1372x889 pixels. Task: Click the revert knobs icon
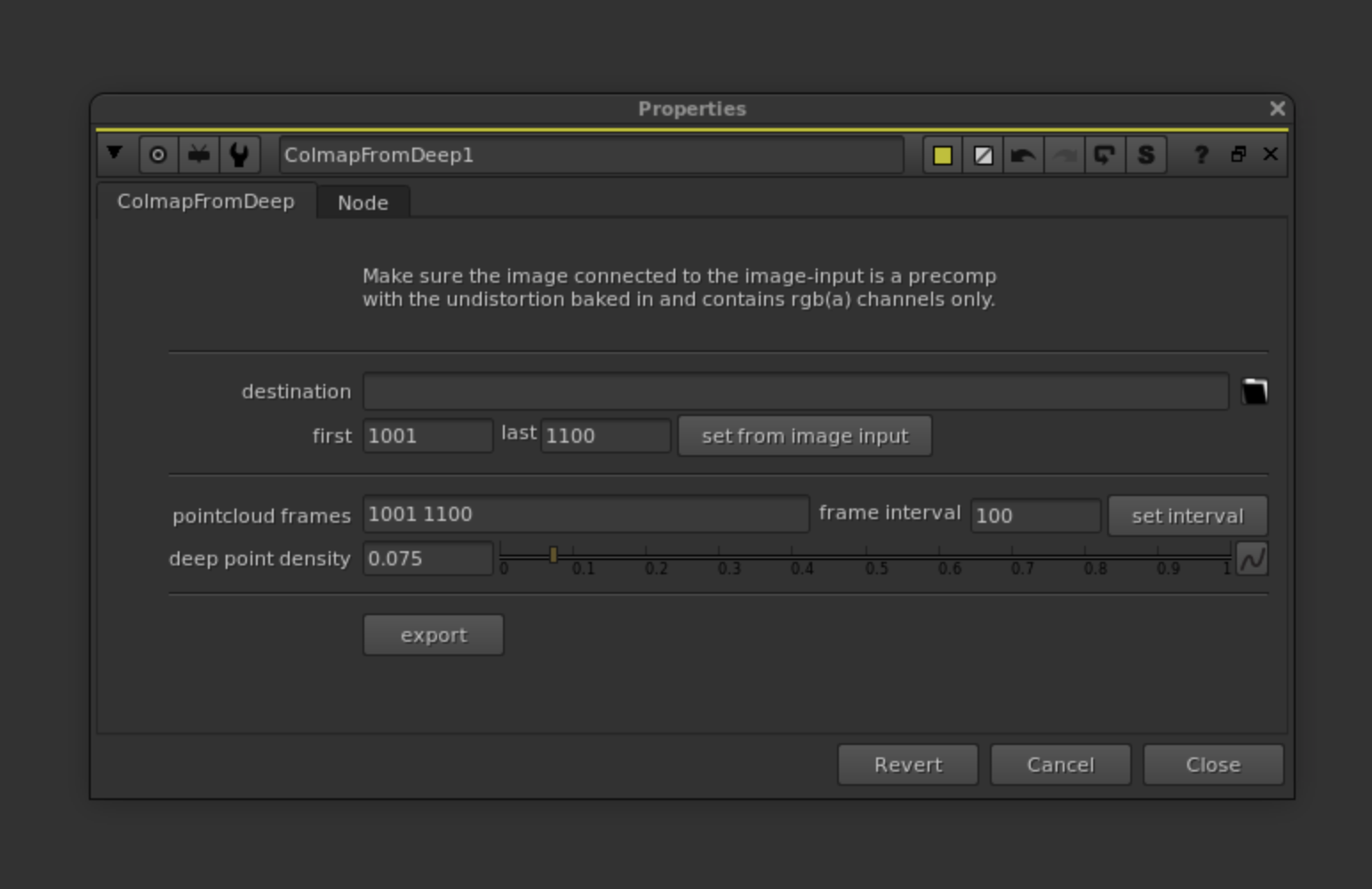[1105, 156]
